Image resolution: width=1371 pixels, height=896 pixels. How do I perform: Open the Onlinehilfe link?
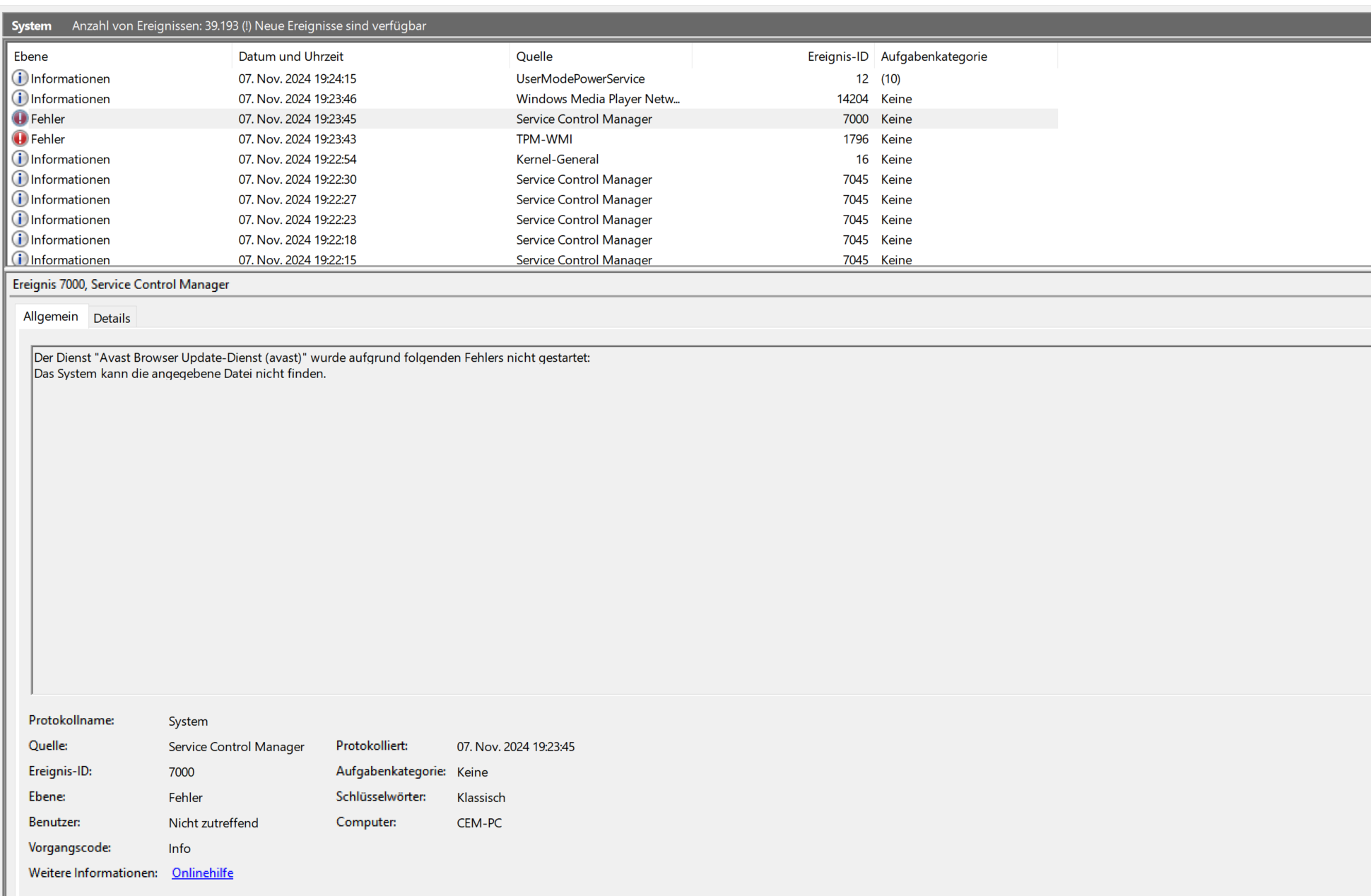[x=202, y=873]
